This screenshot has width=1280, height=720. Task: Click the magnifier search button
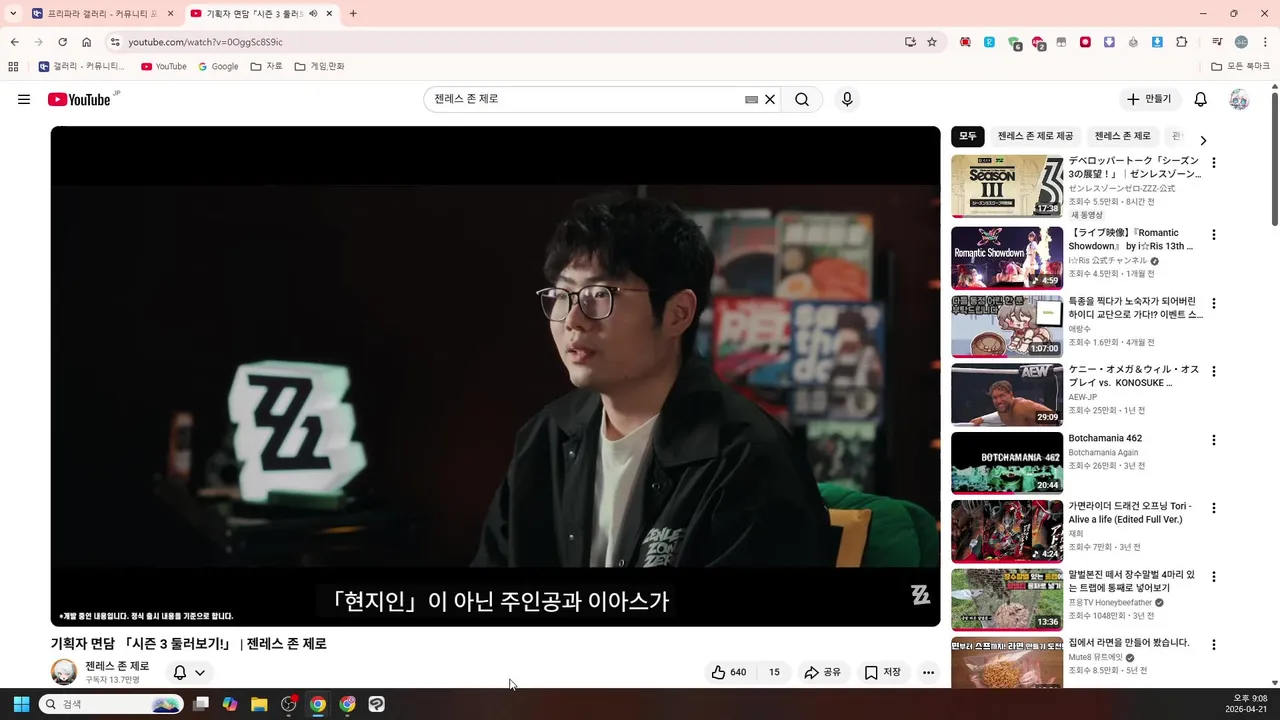click(802, 99)
